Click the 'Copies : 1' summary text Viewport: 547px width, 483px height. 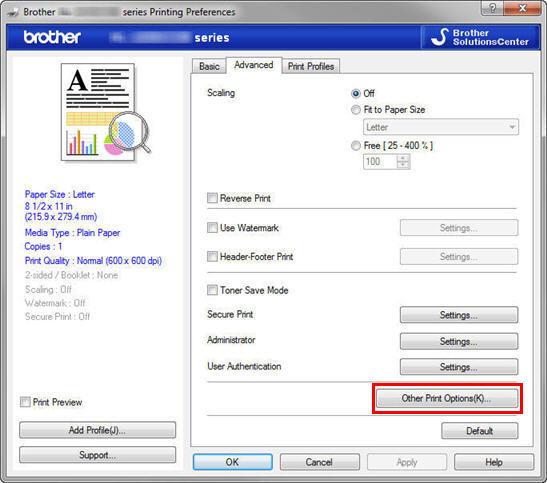click(x=43, y=247)
